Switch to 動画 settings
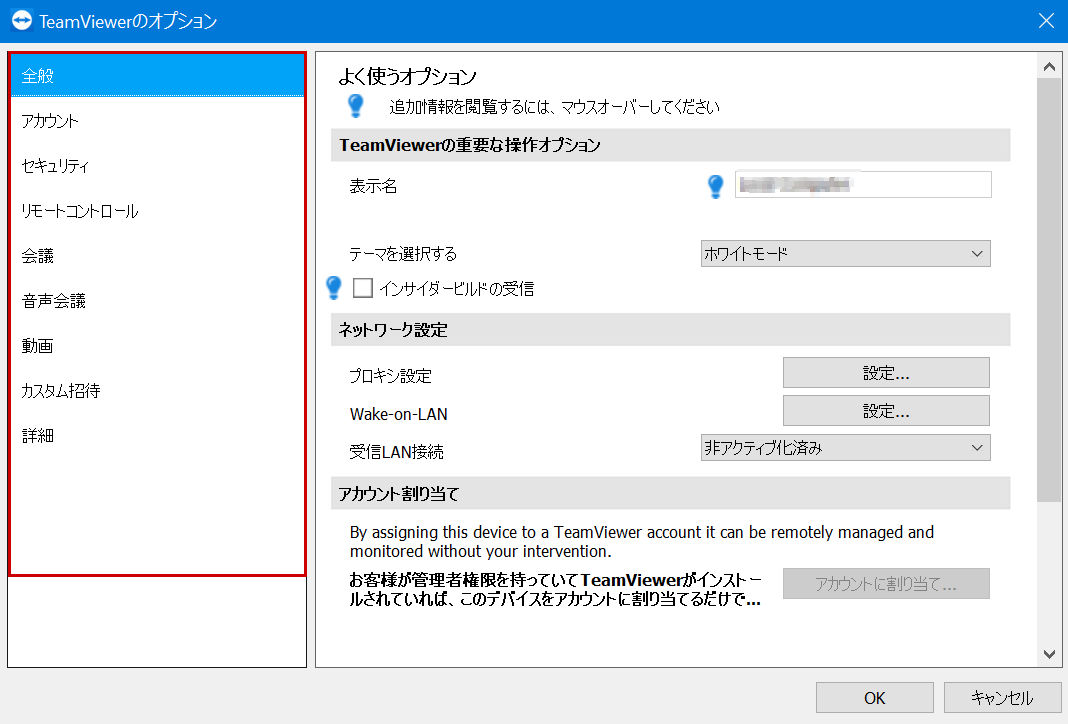The width and height of the screenshot is (1068, 724). (157, 345)
